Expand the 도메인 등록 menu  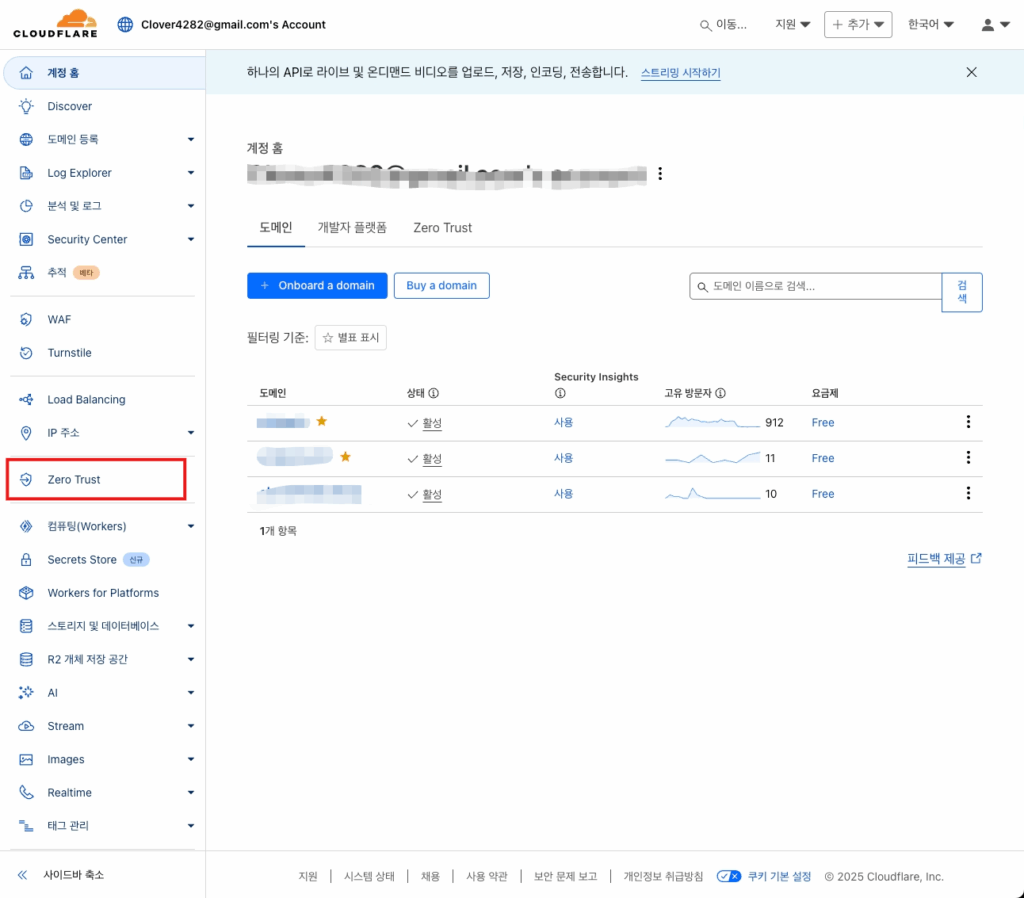click(x=191, y=139)
